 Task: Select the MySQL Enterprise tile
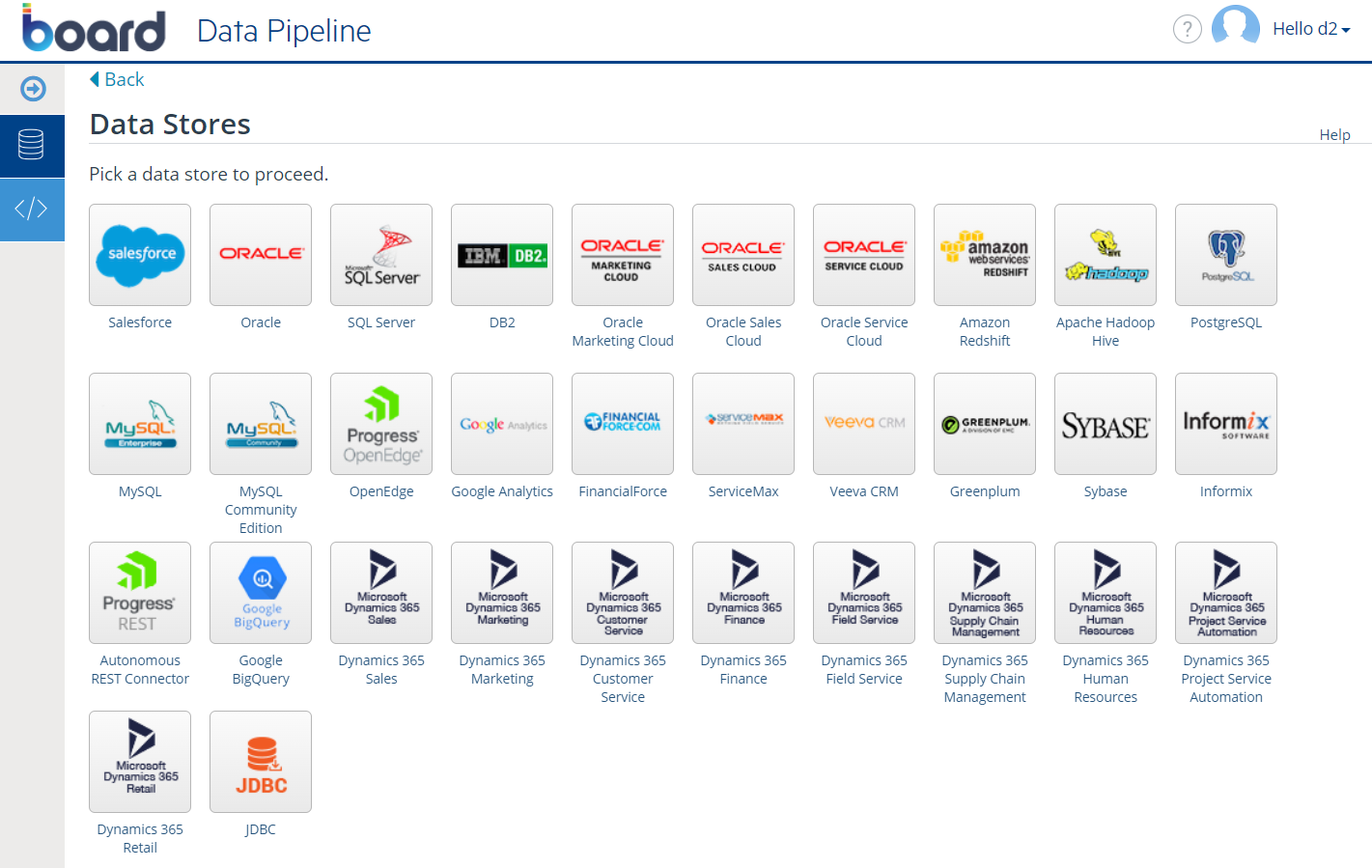(x=140, y=424)
